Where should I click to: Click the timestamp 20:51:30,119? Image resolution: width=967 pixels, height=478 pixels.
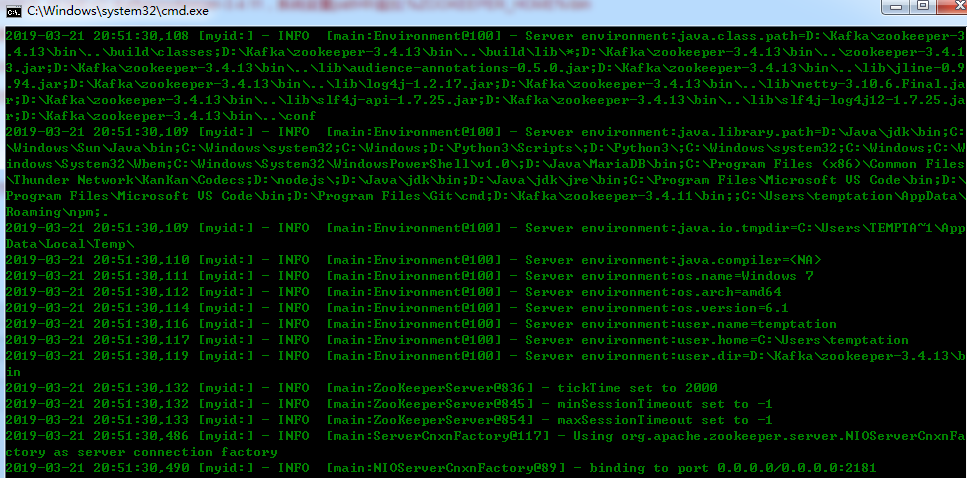click(x=141, y=356)
